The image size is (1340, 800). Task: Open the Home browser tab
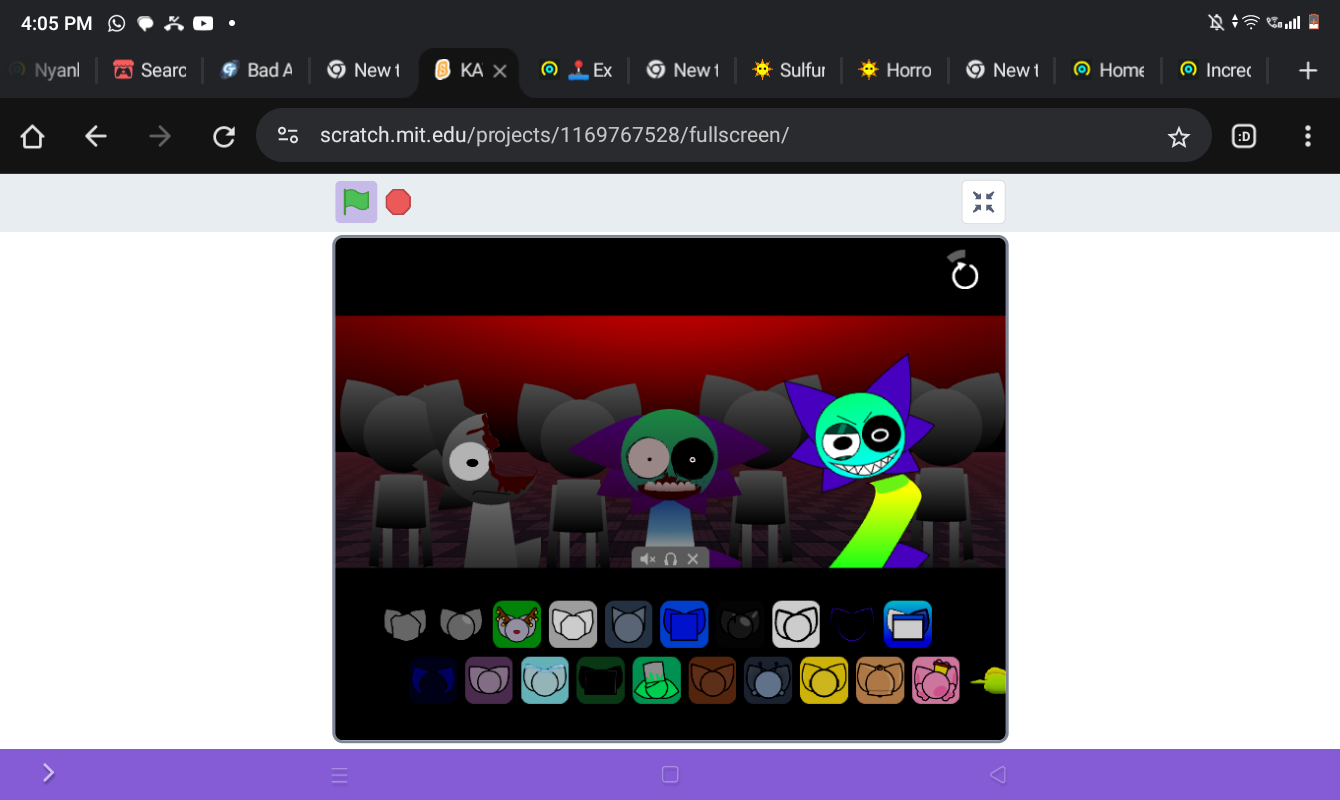pyautogui.click(x=1108, y=70)
